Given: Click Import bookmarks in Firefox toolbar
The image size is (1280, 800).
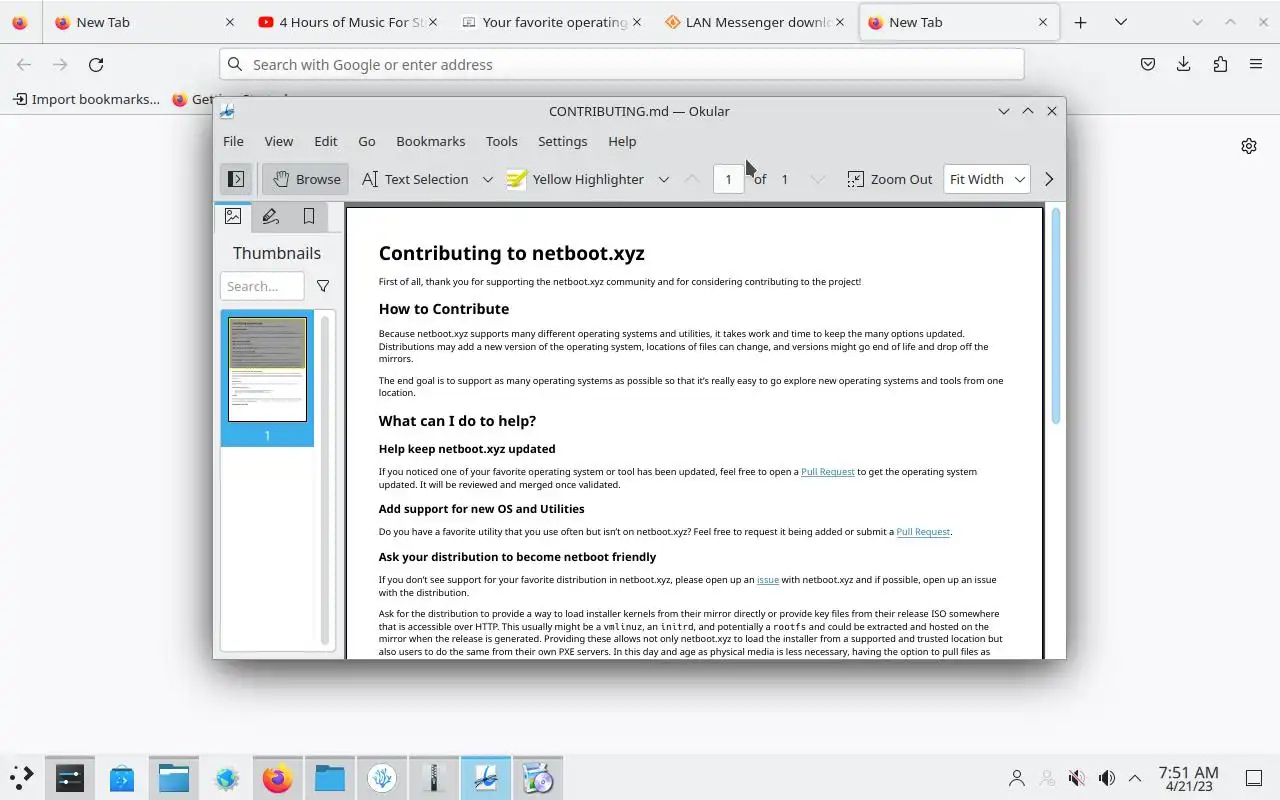Looking at the screenshot, I should [86, 99].
